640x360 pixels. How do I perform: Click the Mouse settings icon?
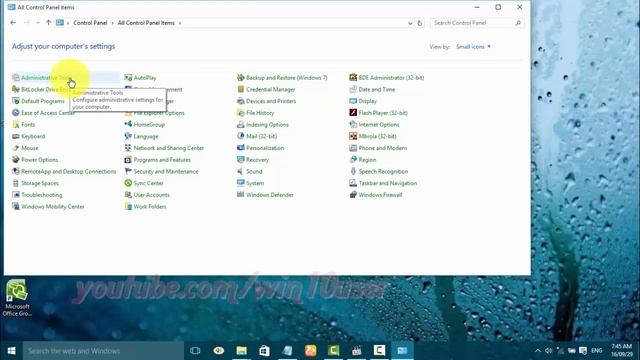16,148
